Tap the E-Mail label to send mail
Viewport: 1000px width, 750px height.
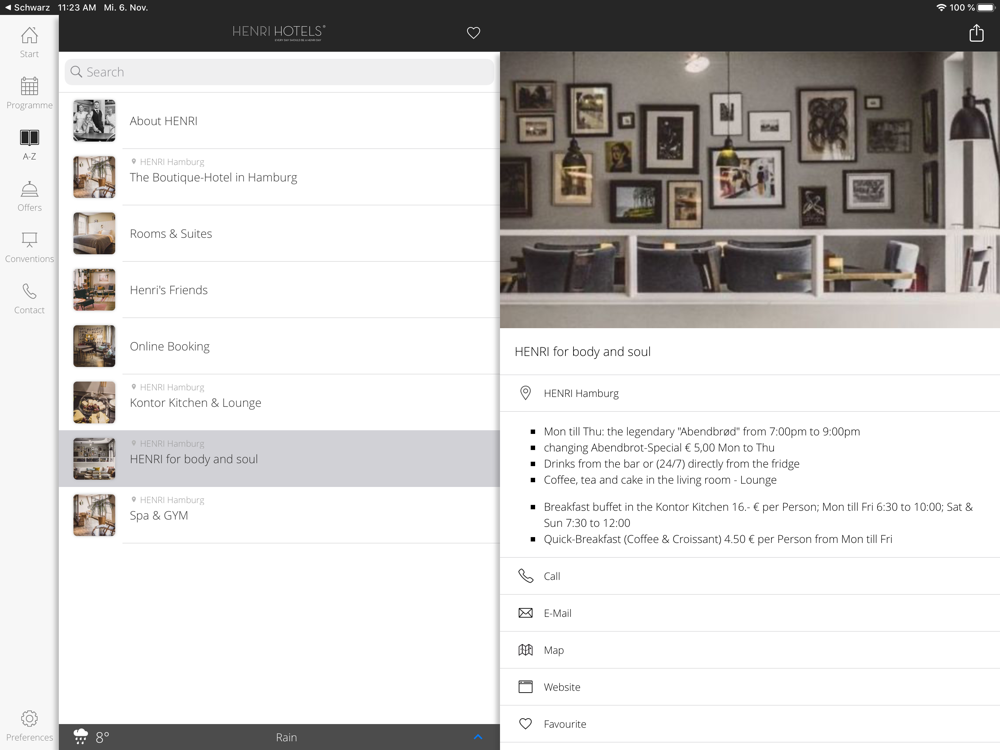click(557, 613)
